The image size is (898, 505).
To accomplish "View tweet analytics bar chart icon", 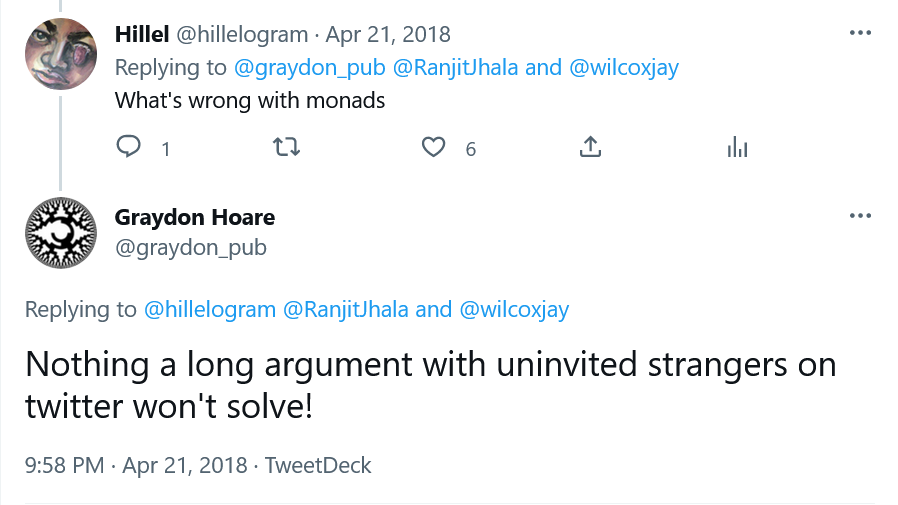I will pyautogui.click(x=737, y=147).
